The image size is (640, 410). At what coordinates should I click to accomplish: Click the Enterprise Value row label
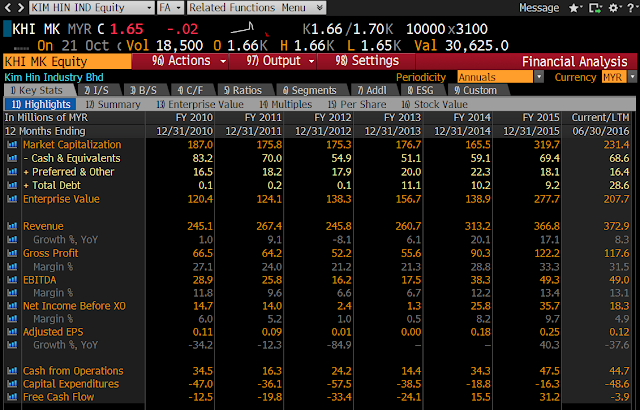pyautogui.click(x=61, y=199)
